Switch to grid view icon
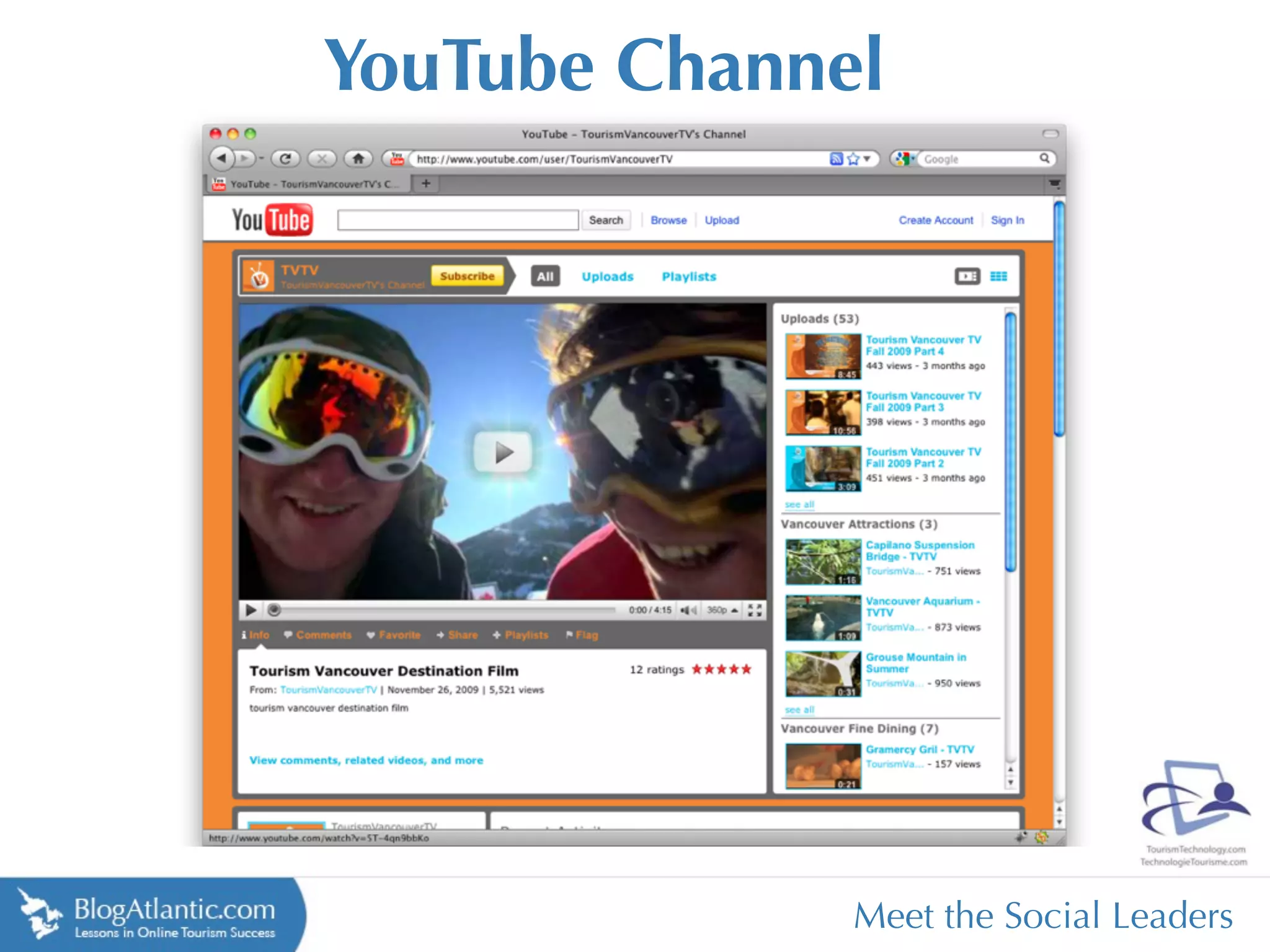1270x952 pixels. [x=998, y=276]
